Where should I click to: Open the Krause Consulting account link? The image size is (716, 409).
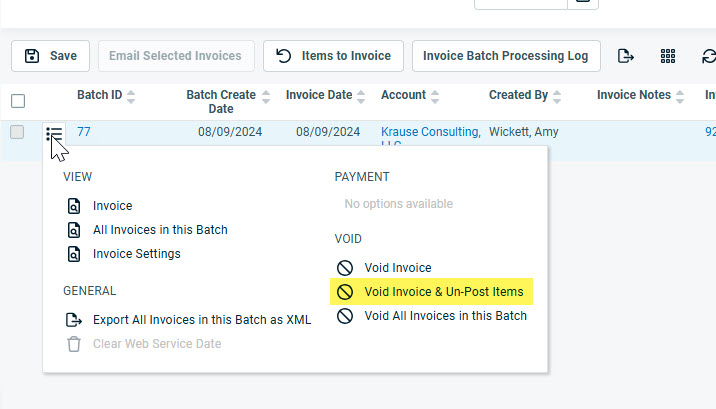click(430, 132)
